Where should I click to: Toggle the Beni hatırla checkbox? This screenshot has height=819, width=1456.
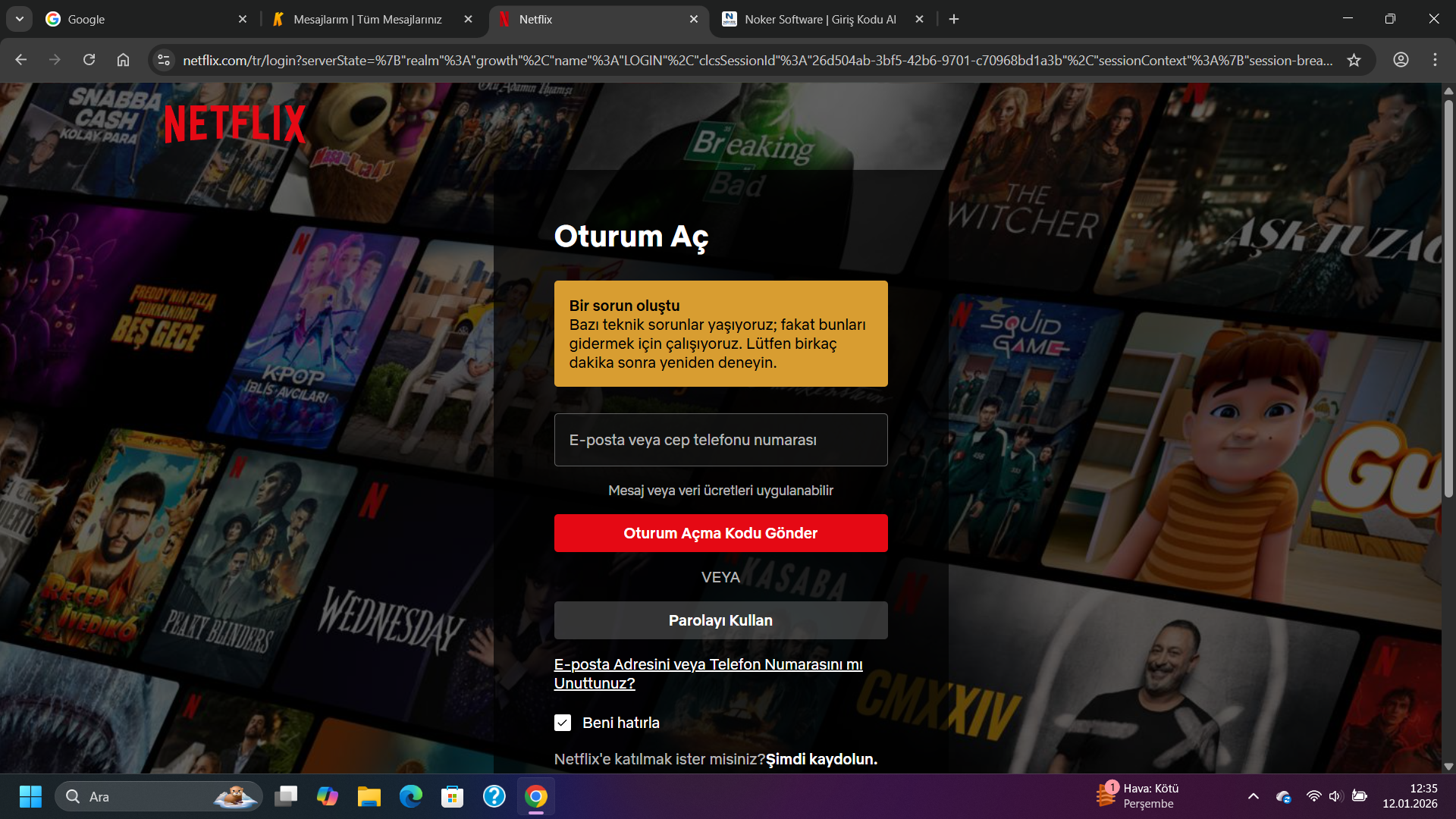563,723
